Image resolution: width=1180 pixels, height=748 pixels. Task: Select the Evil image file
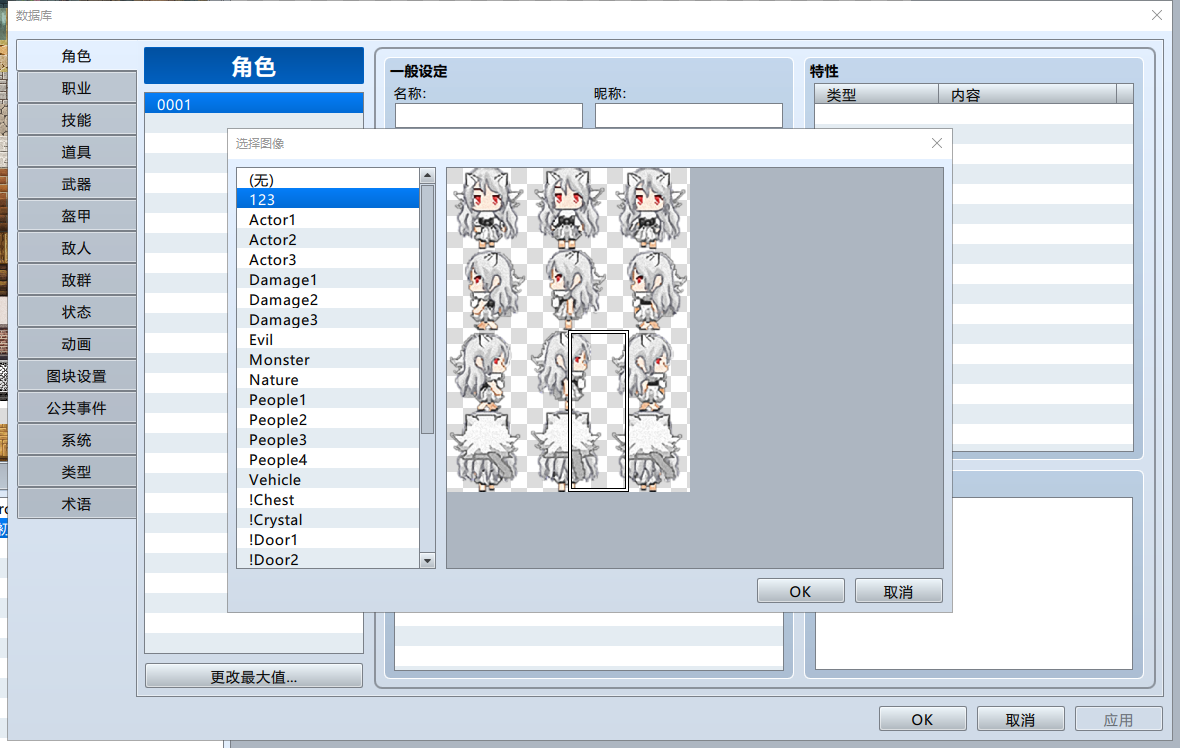pyautogui.click(x=328, y=339)
